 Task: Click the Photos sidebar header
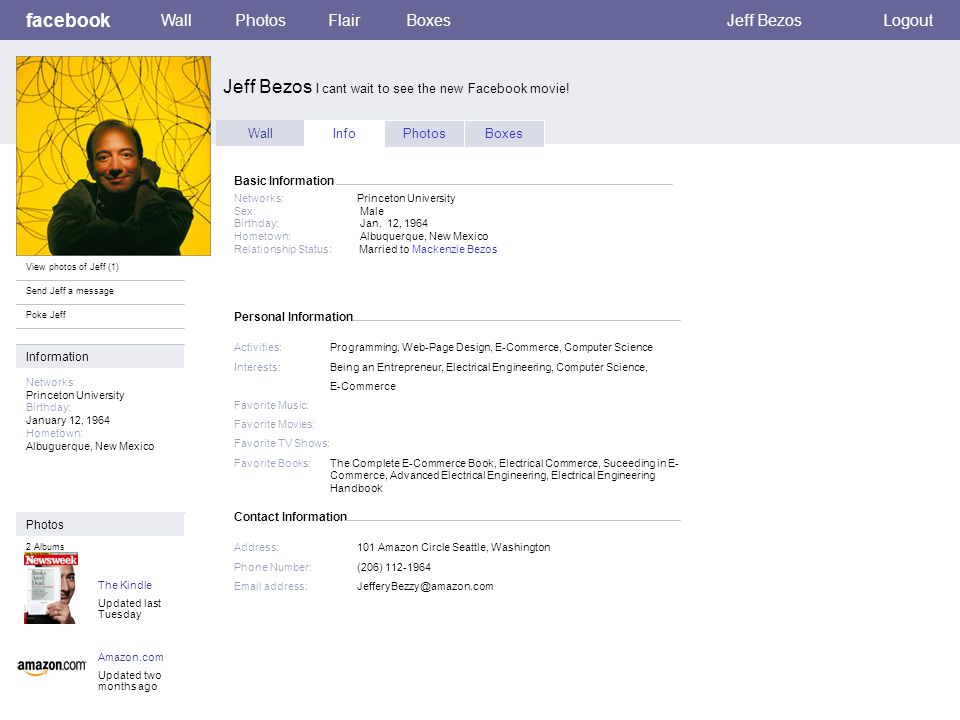click(x=100, y=525)
